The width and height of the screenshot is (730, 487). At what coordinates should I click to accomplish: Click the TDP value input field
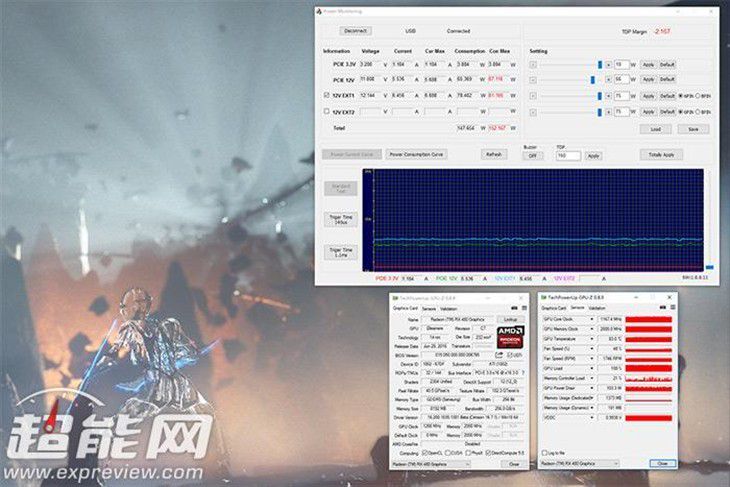[568, 156]
